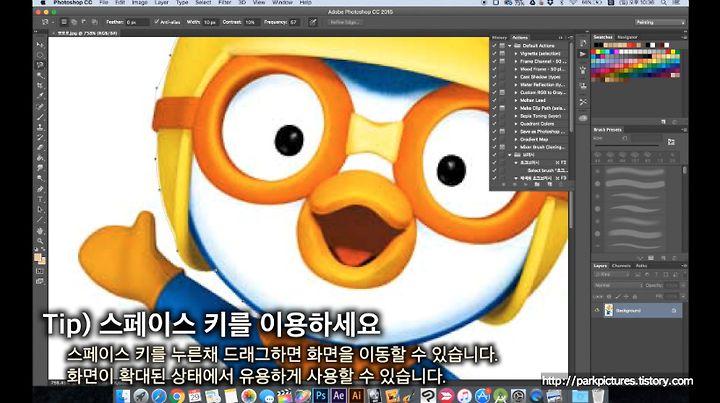
Task: Create new action icon in Actions panel
Action: [549, 184]
